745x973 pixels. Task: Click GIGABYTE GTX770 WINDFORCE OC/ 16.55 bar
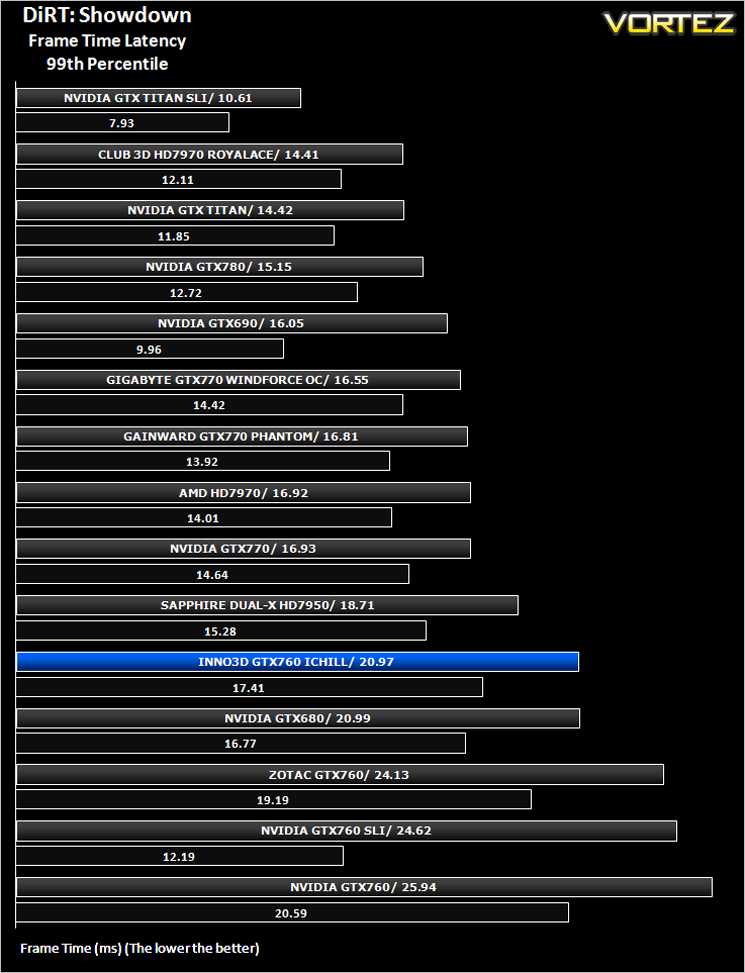click(x=238, y=380)
